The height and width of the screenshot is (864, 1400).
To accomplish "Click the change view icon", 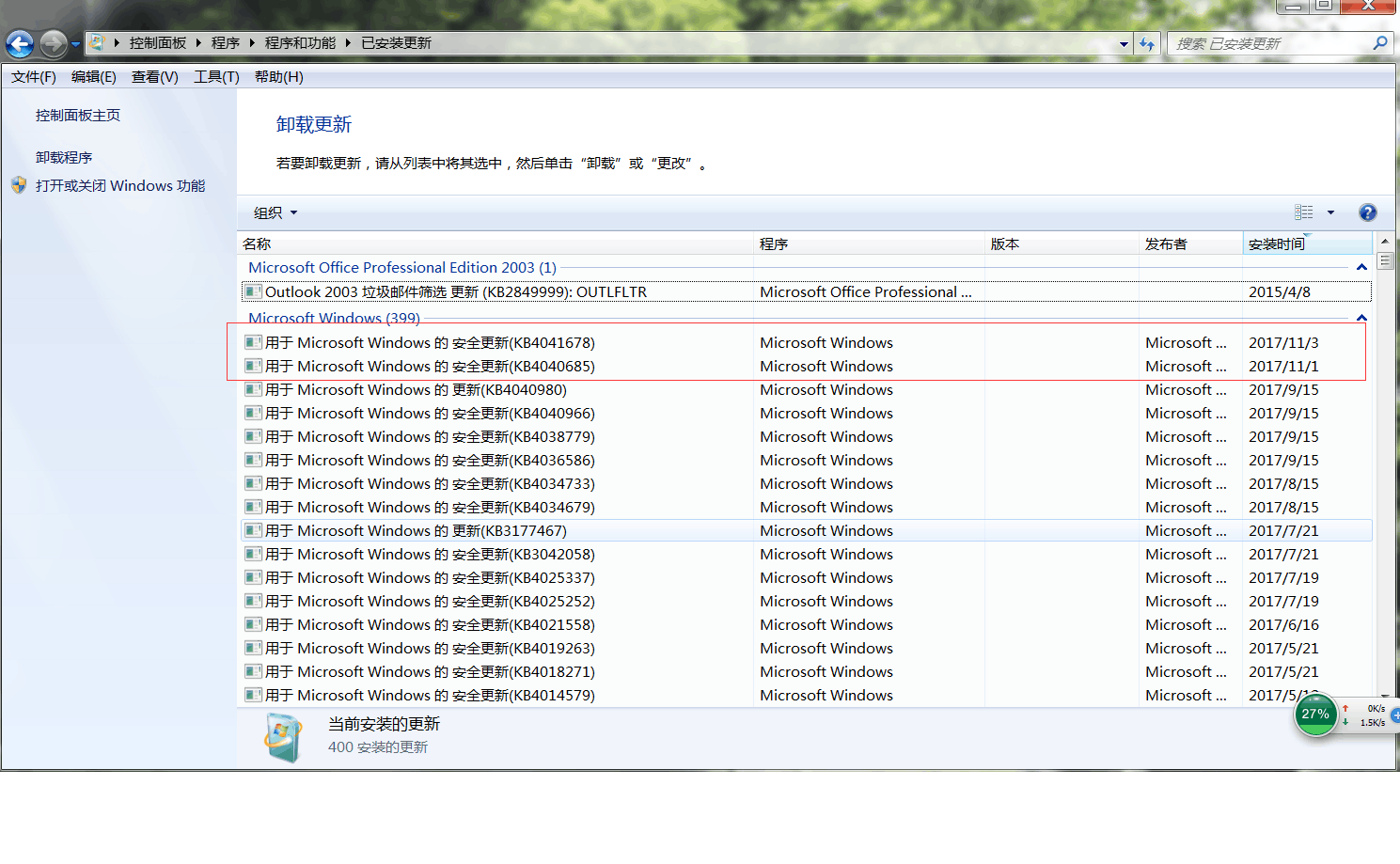I will 1304,212.
